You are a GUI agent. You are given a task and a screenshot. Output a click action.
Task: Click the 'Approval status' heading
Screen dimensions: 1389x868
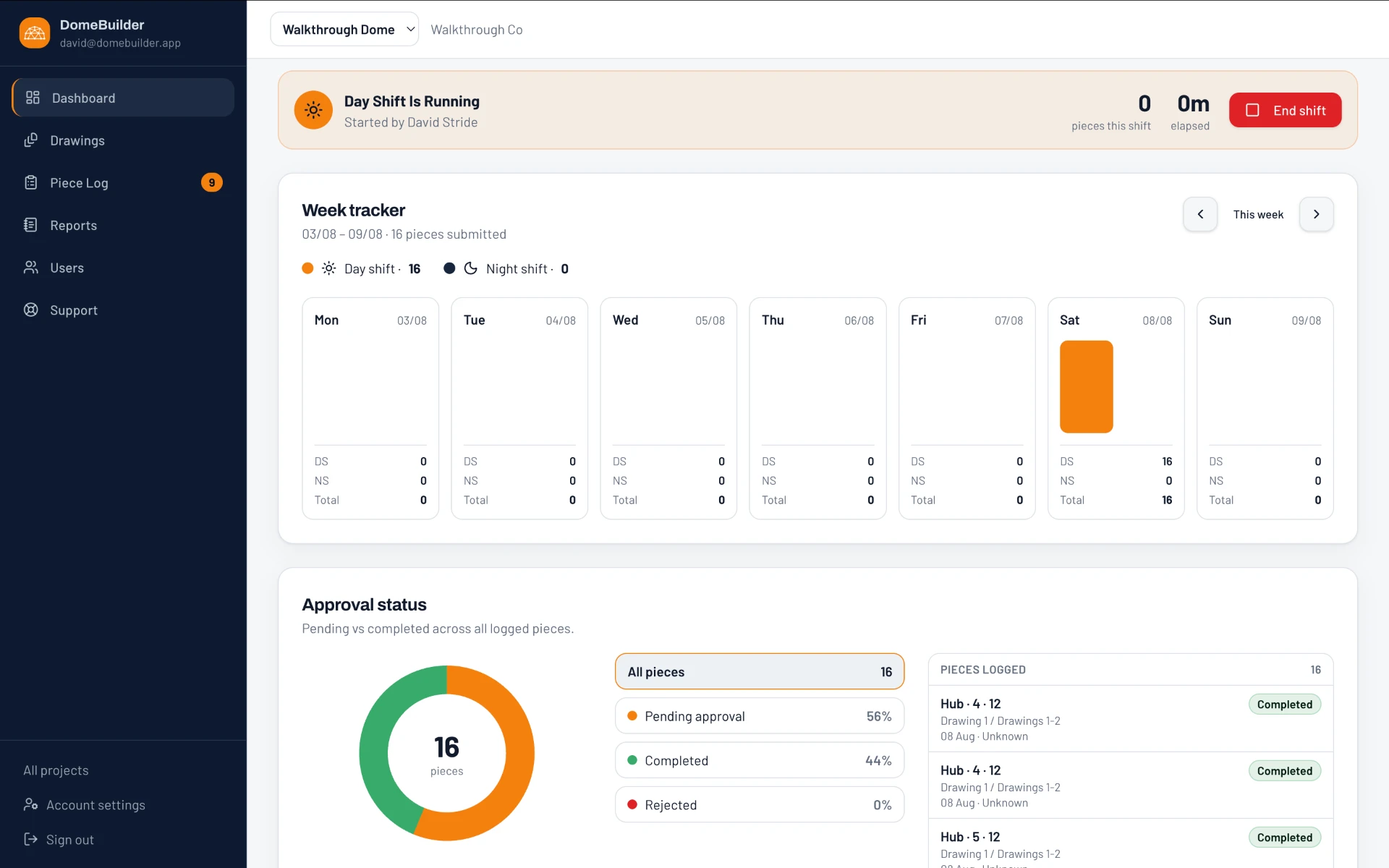364,604
